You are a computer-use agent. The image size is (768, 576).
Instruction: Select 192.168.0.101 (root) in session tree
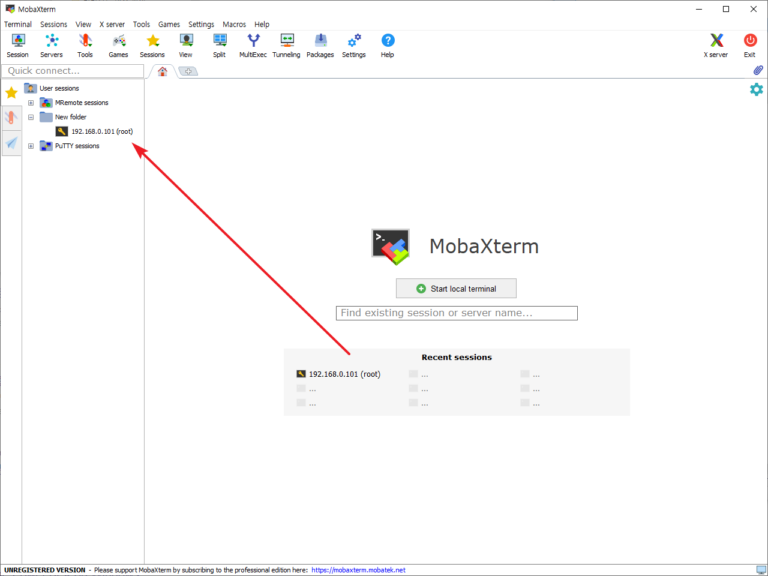coord(101,131)
